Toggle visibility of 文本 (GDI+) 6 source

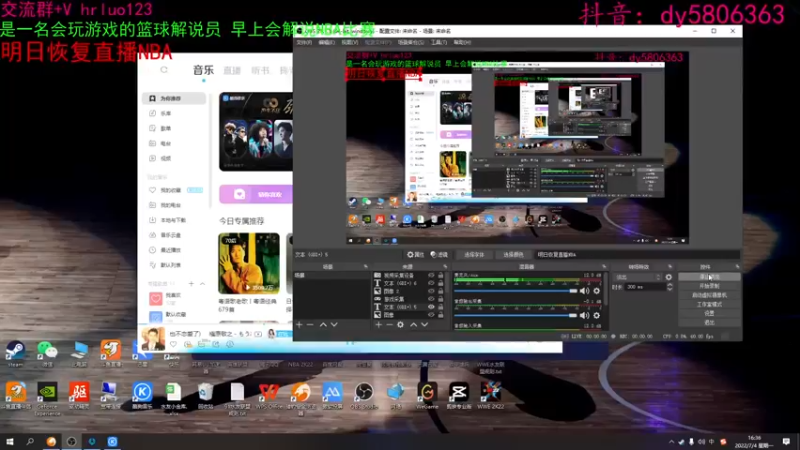click(x=431, y=283)
